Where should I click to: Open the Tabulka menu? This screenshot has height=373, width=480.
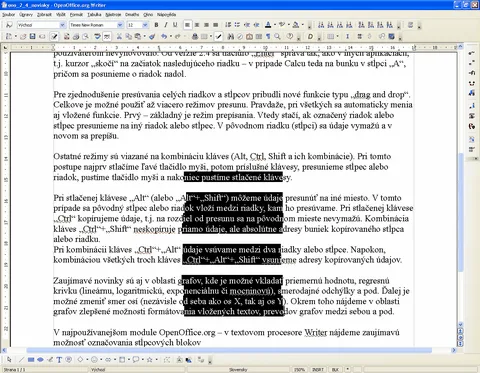click(x=94, y=15)
